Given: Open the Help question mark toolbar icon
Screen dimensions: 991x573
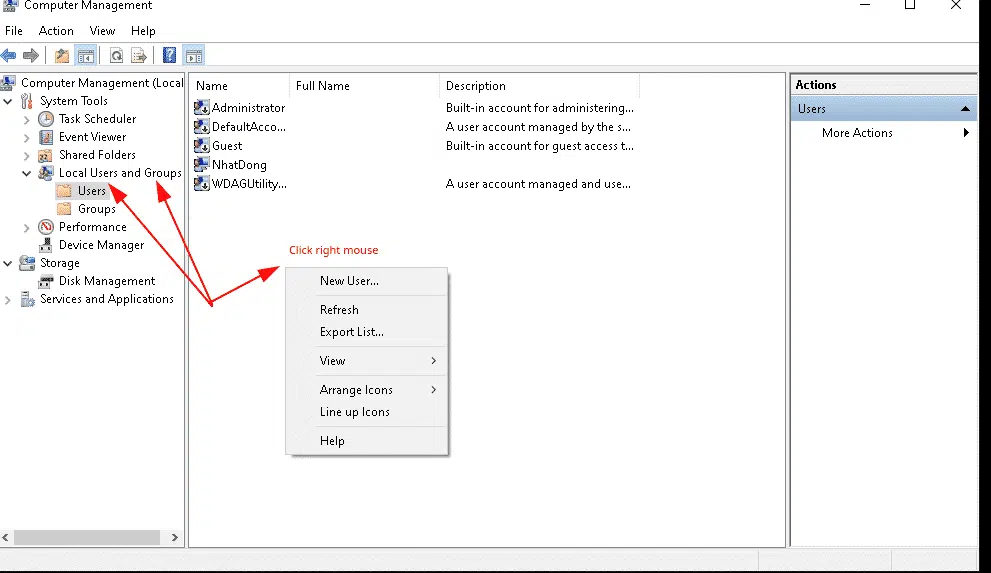Looking at the screenshot, I should (x=169, y=56).
